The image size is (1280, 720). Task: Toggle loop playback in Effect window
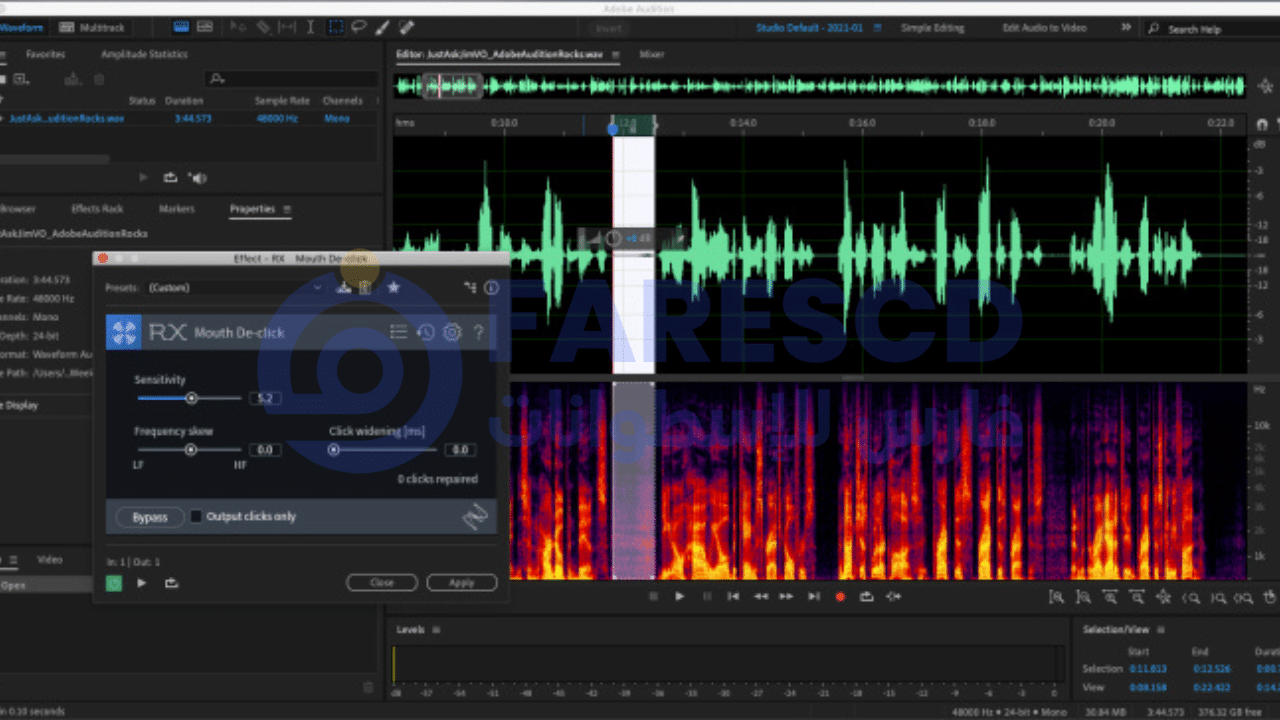click(171, 583)
